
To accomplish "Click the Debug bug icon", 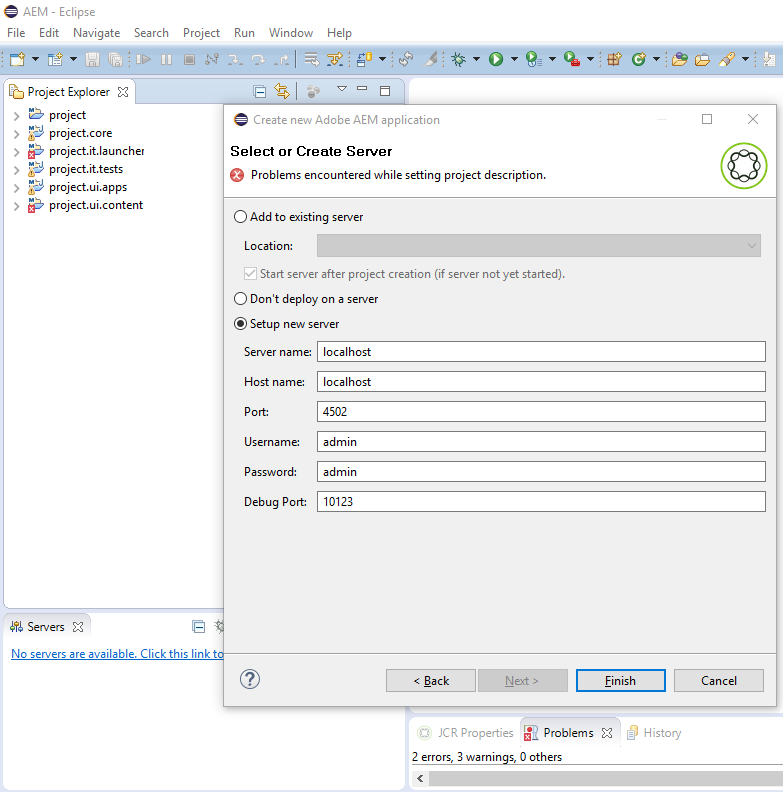I will click(459, 60).
